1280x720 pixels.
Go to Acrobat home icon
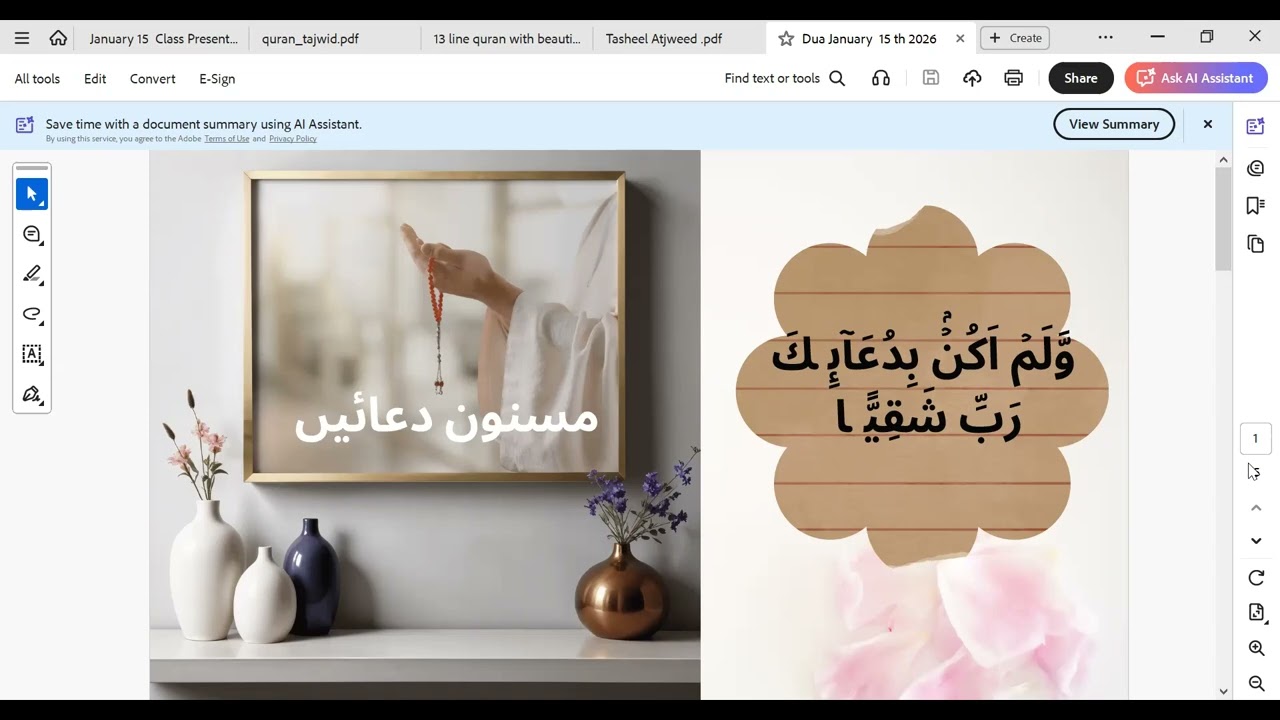(x=58, y=38)
